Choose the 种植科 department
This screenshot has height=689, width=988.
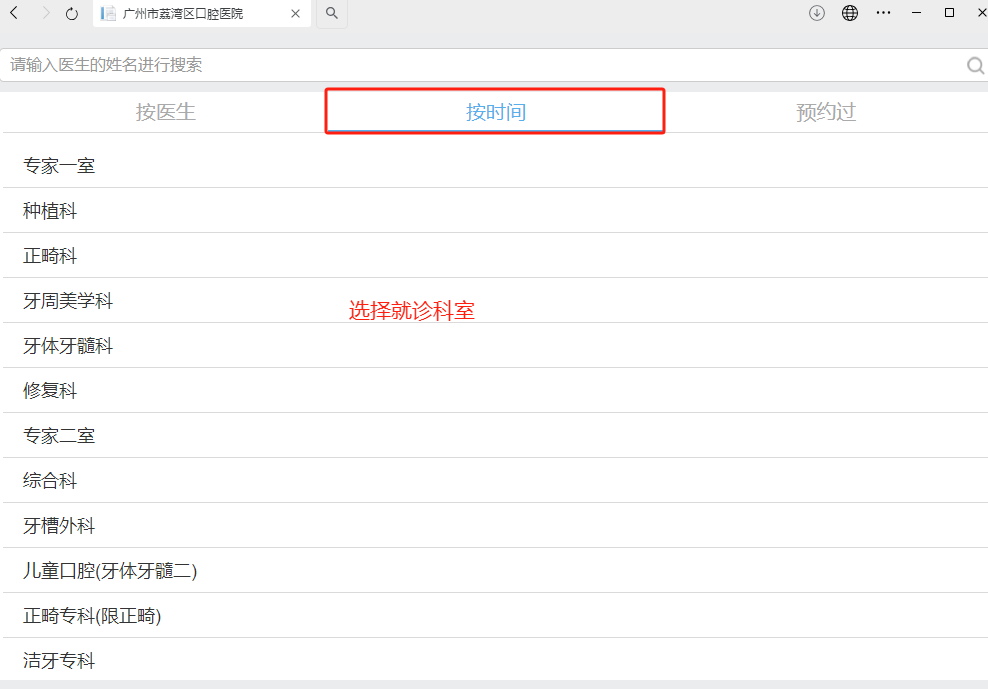click(x=50, y=211)
